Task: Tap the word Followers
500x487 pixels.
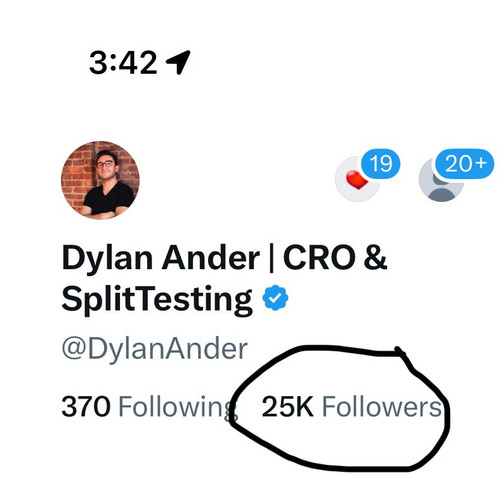Action: click(382, 406)
